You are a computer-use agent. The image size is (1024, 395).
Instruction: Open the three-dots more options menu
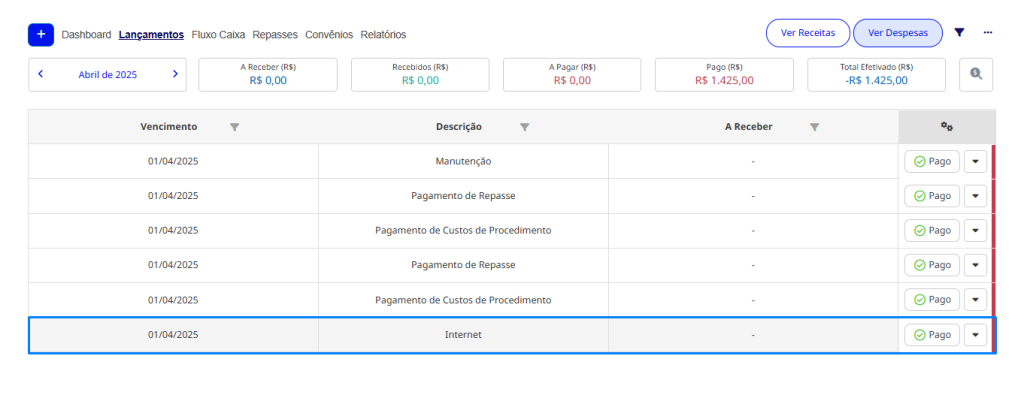pos(987,33)
